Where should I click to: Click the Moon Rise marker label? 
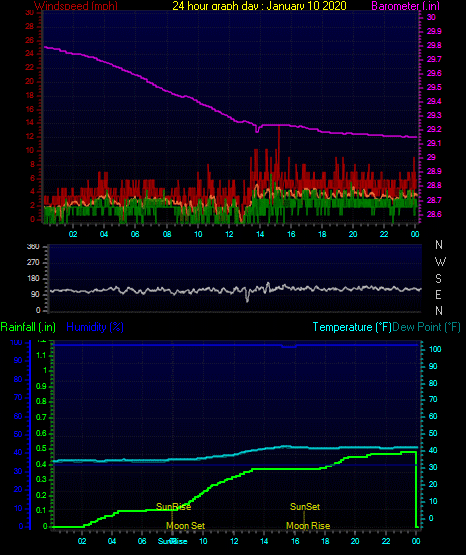click(x=308, y=526)
